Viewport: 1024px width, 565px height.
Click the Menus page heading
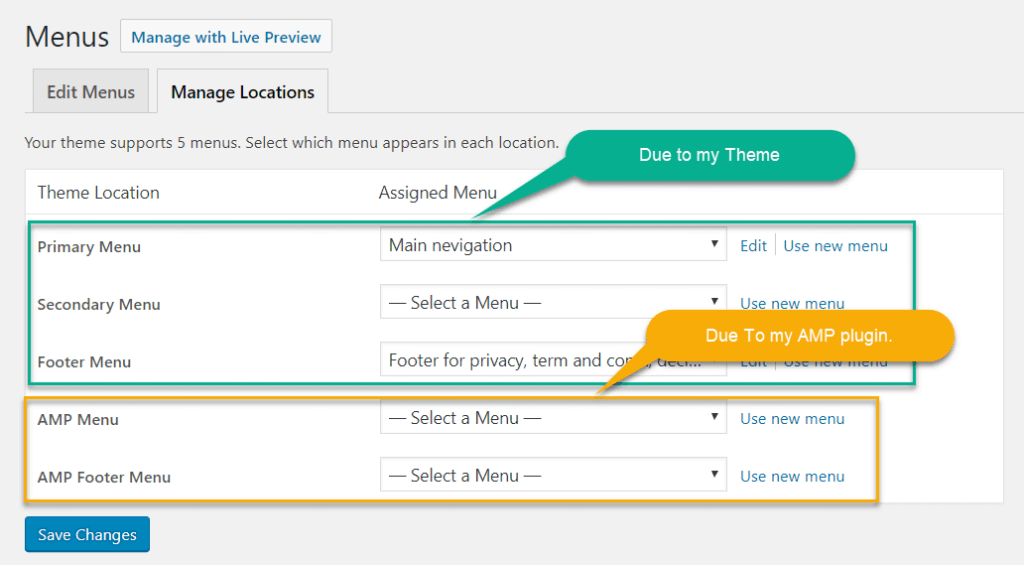click(x=67, y=37)
